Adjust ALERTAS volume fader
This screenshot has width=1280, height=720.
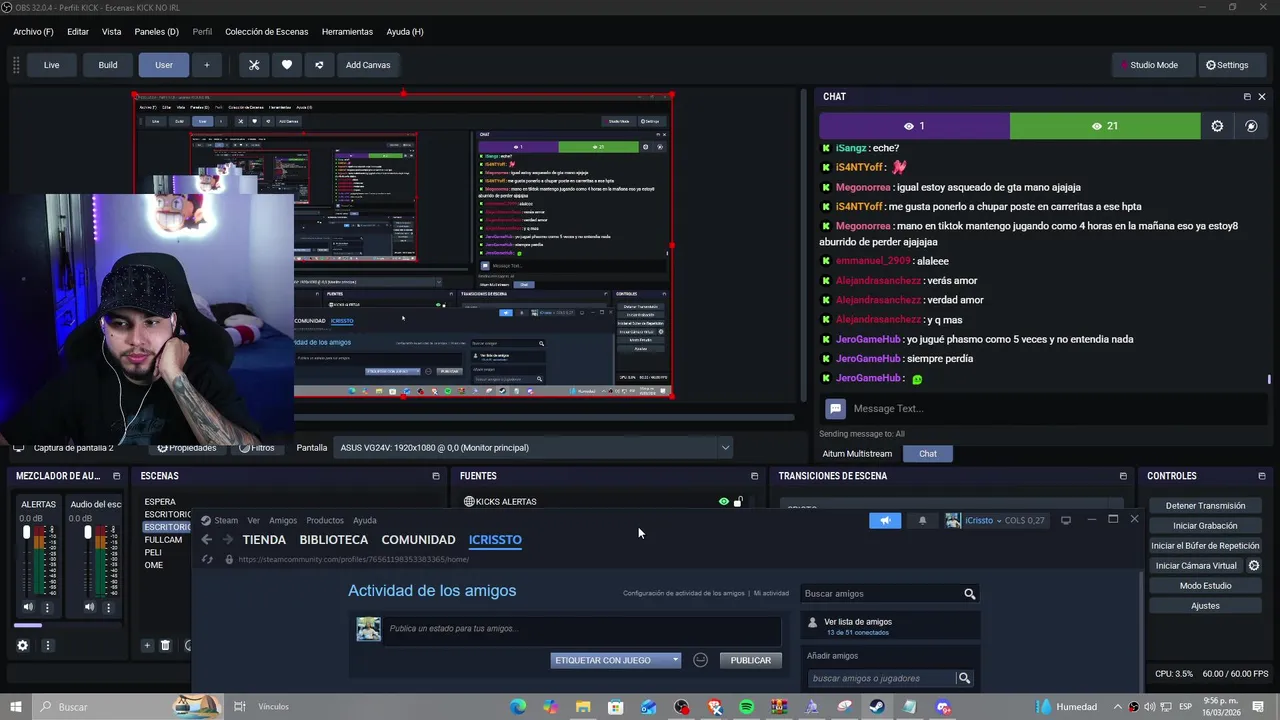pos(27,532)
